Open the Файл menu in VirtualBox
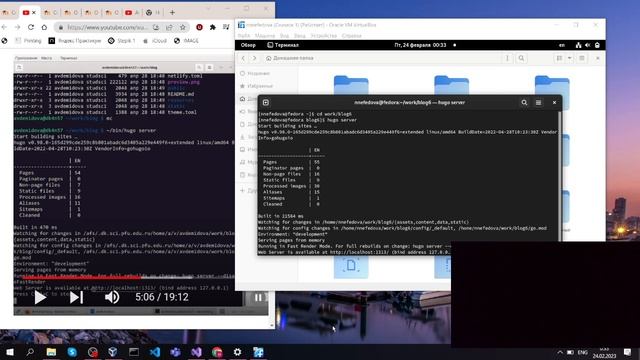 (x=244, y=36)
